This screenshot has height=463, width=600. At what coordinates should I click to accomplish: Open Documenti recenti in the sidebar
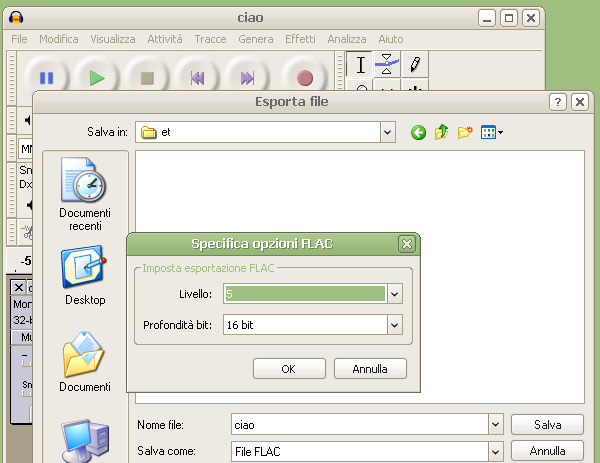85,195
